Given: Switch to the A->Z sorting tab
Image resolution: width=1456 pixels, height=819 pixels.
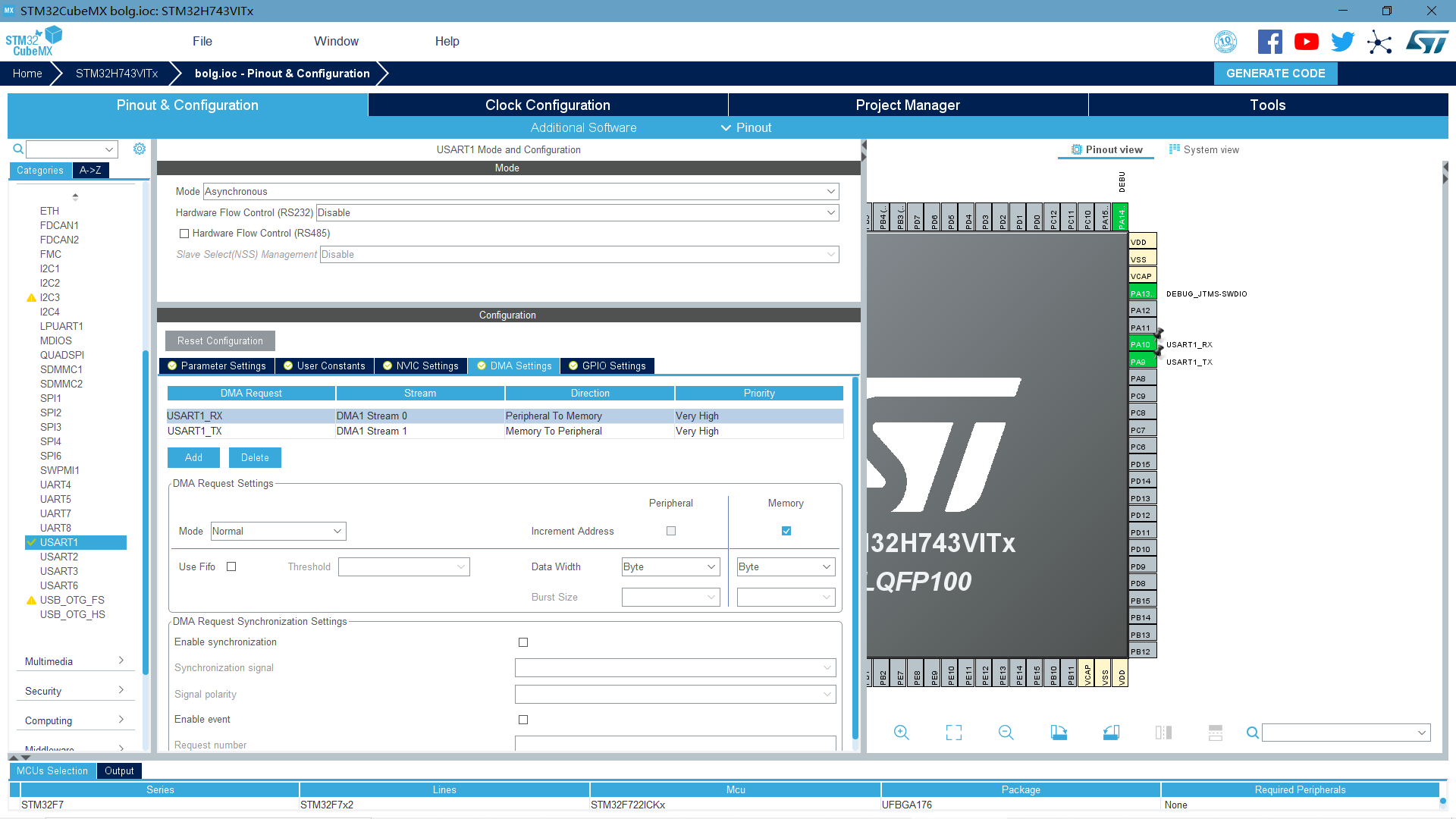Looking at the screenshot, I should click(x=91, y=171).
